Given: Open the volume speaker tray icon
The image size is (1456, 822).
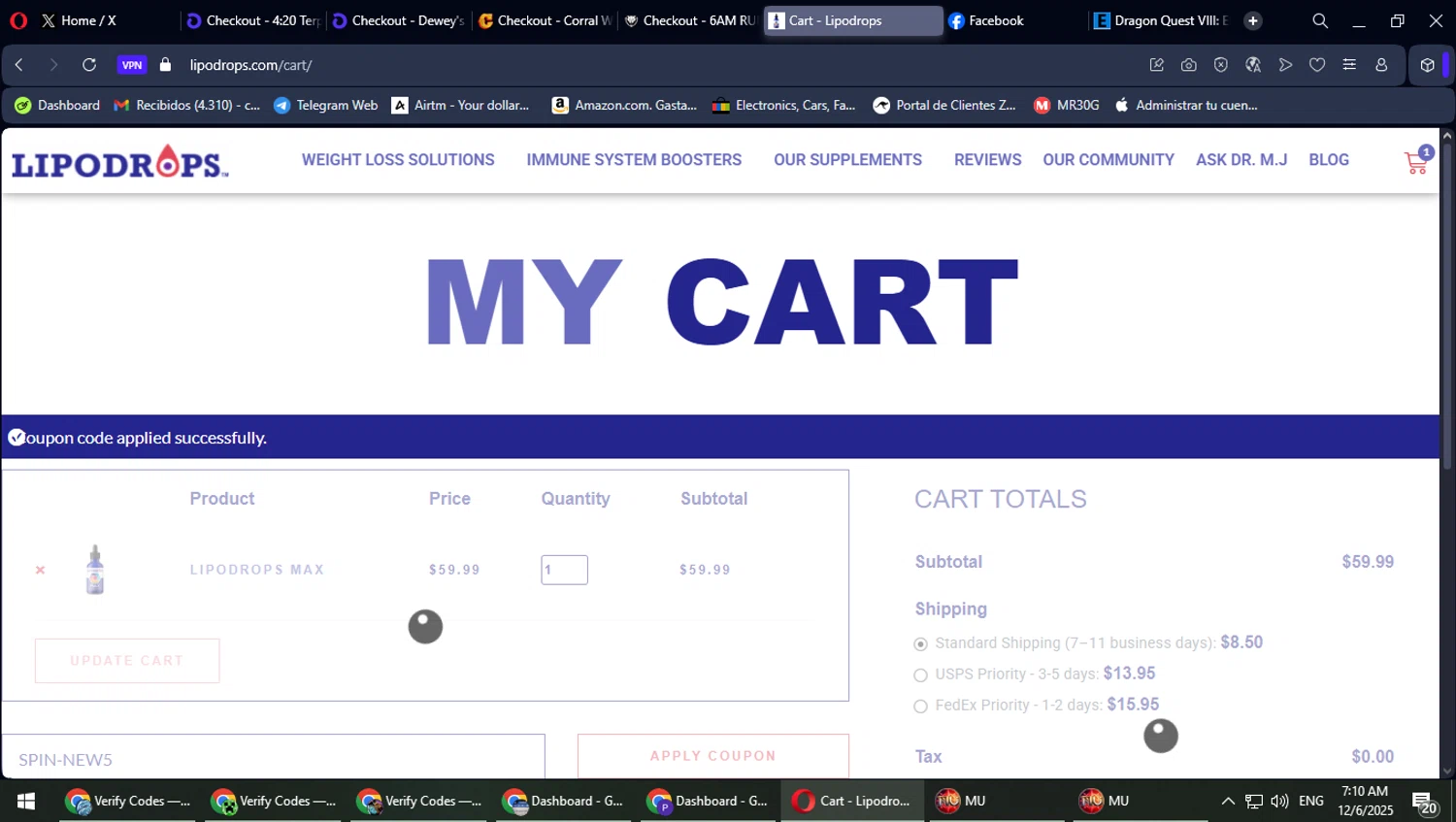Looking at the screenshot, I should [x=1279, y=801].
